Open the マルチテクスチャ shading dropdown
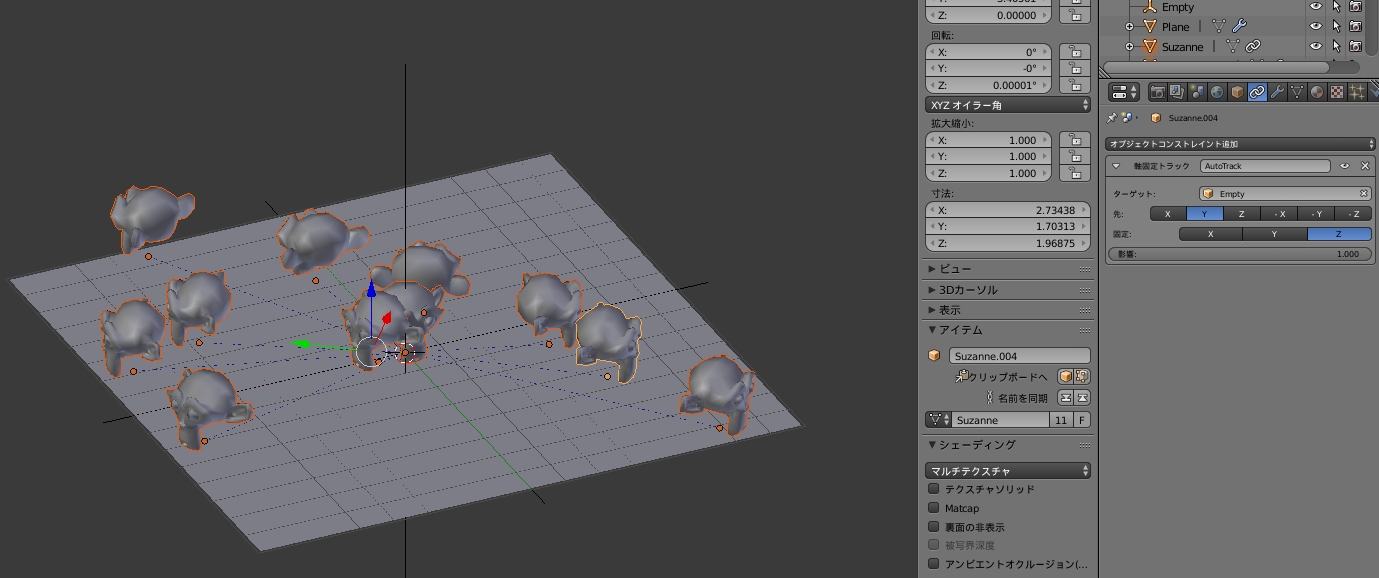 click(x=1008, y=470)
